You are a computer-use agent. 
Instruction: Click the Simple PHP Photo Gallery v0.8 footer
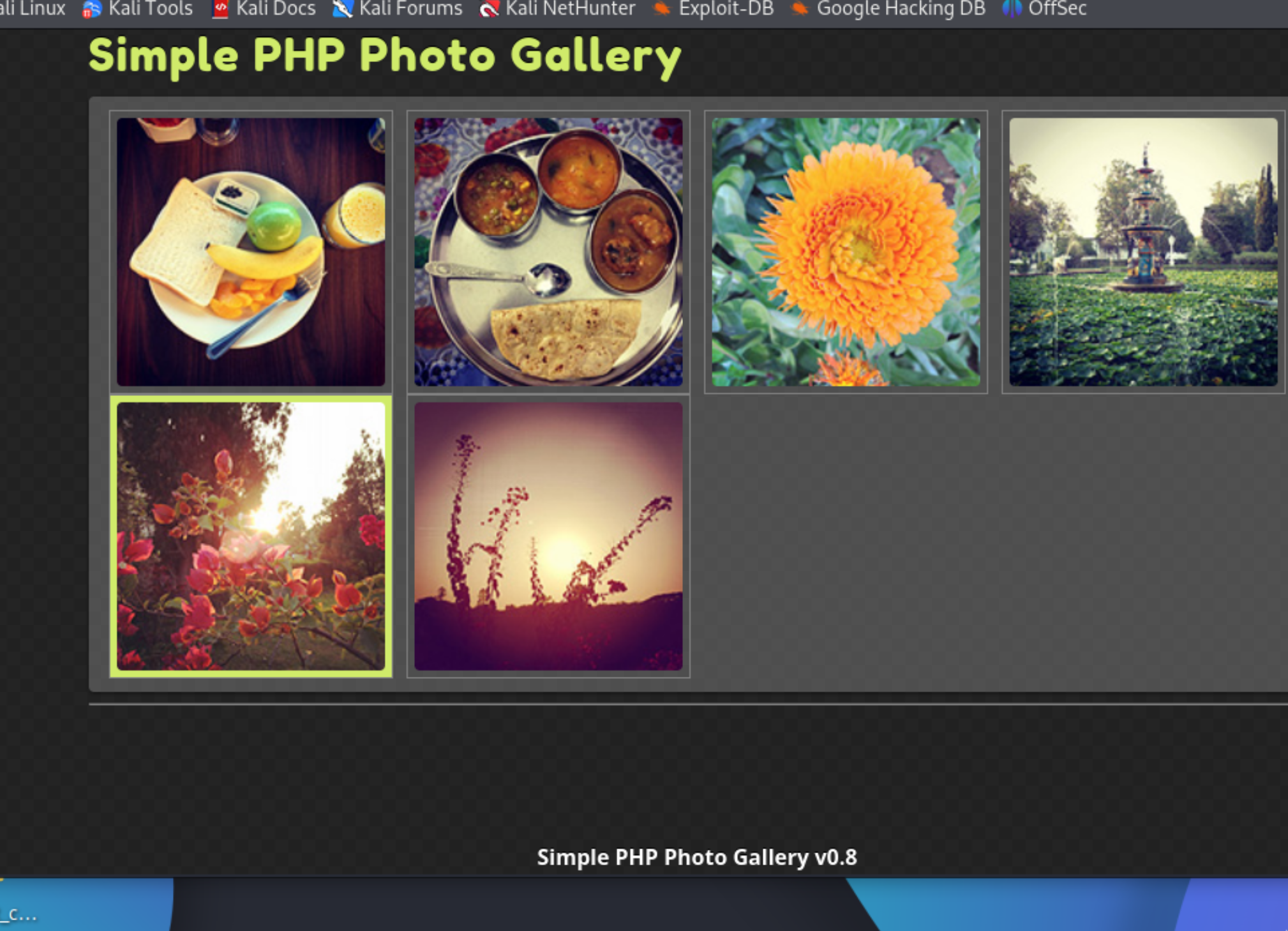point(696,857)
